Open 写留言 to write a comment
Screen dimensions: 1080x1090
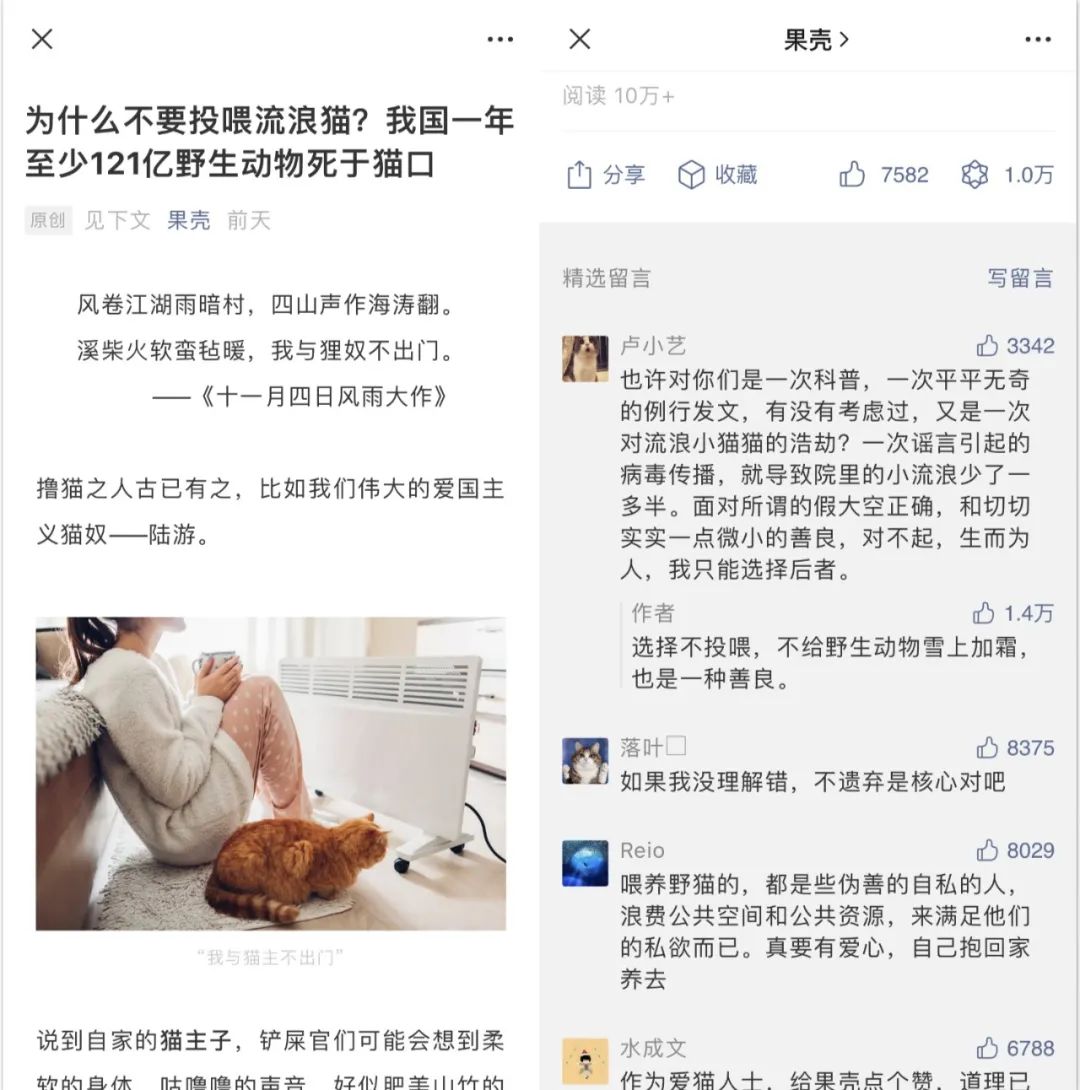[1020, 278]
